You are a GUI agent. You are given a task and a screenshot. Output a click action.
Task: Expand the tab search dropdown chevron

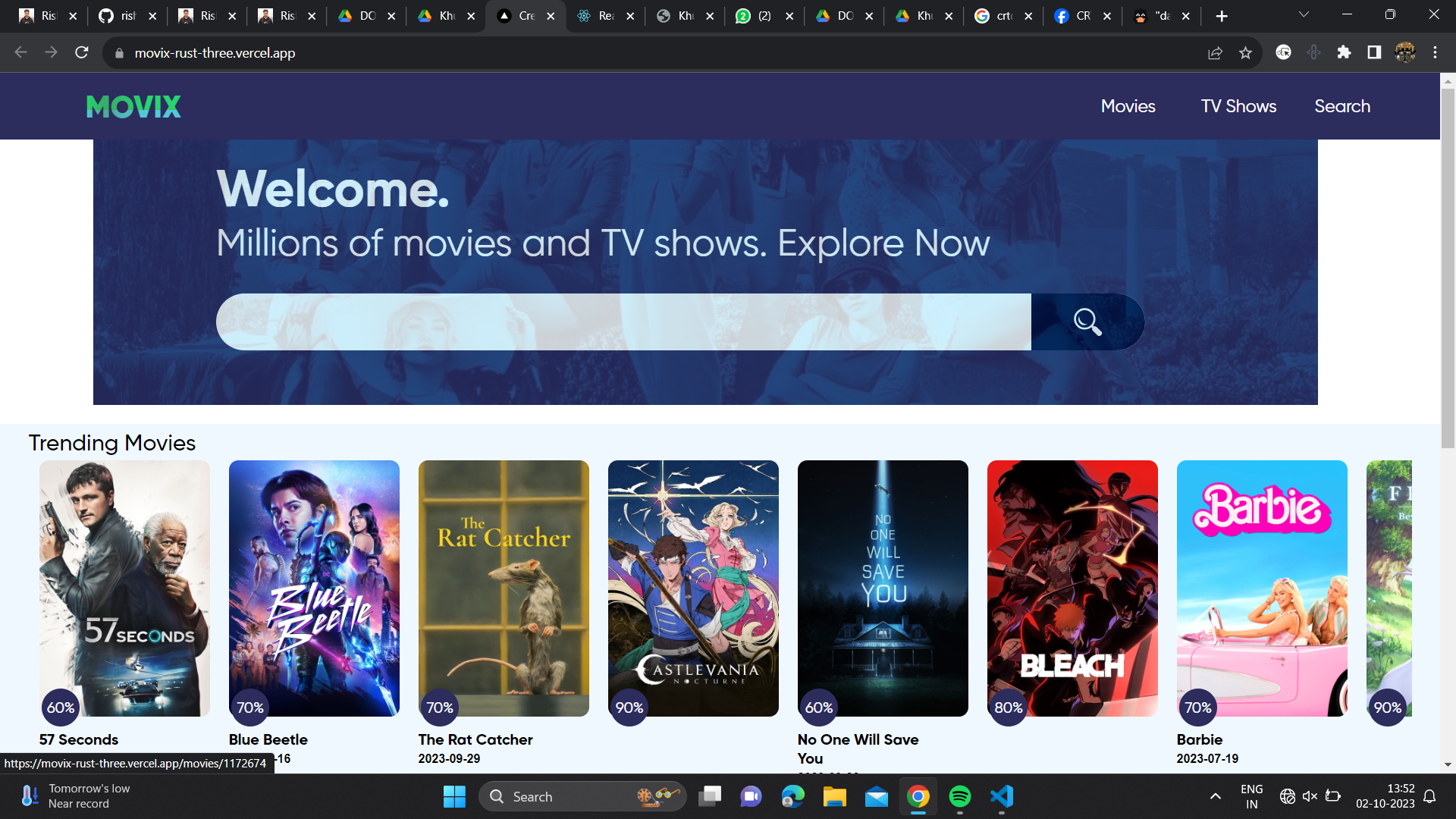coord(1304,15)
